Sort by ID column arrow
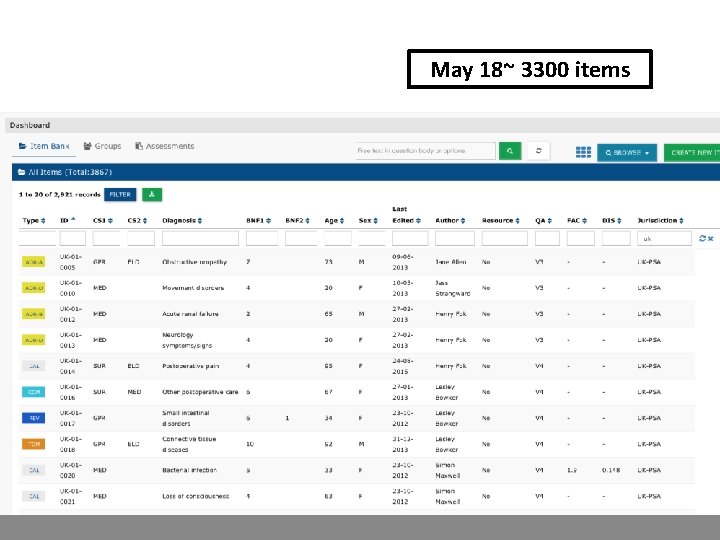 click(x=73, y=219)
